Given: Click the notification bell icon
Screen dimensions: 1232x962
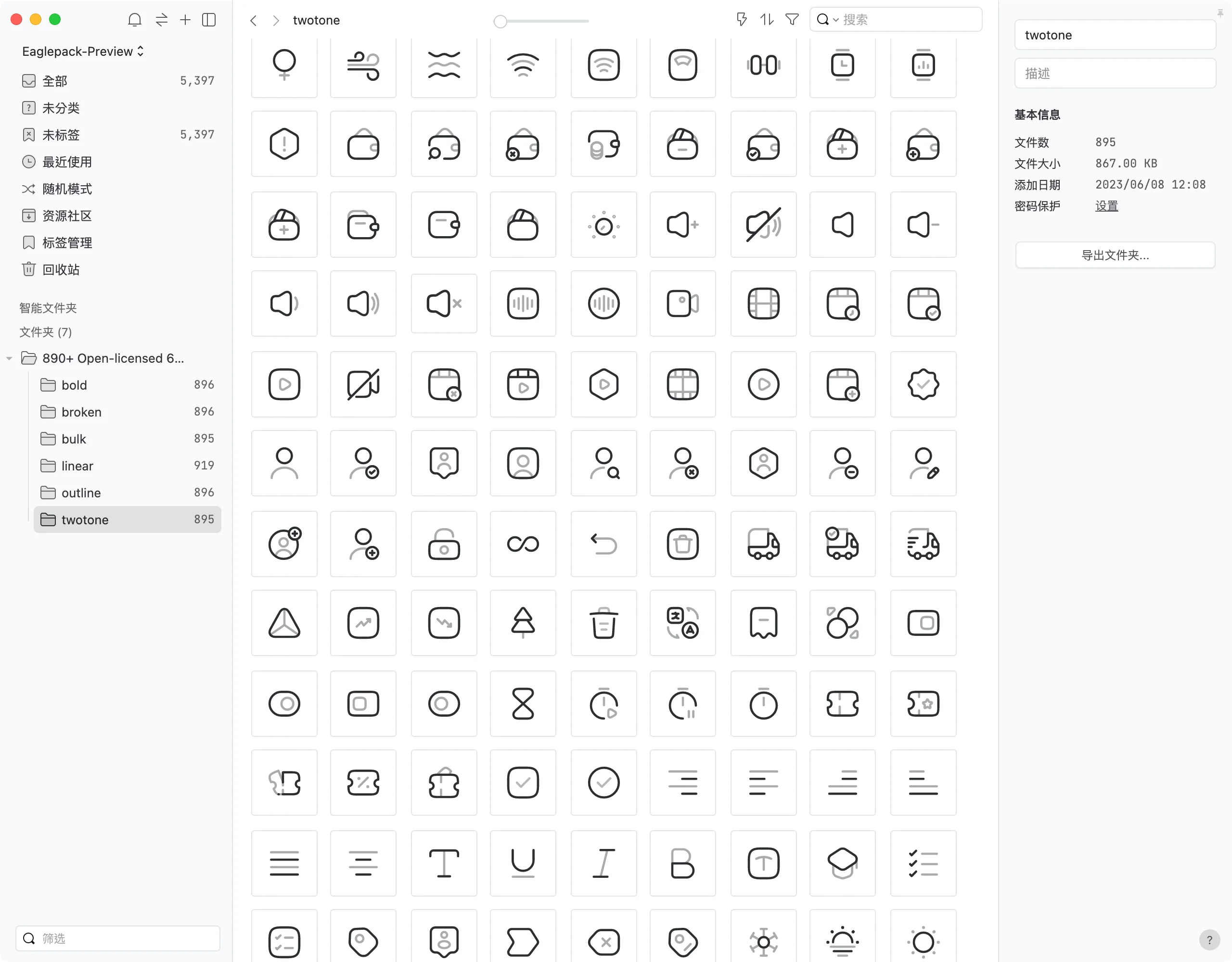Looking at the screenshot, I should click(x=134, y=20).
